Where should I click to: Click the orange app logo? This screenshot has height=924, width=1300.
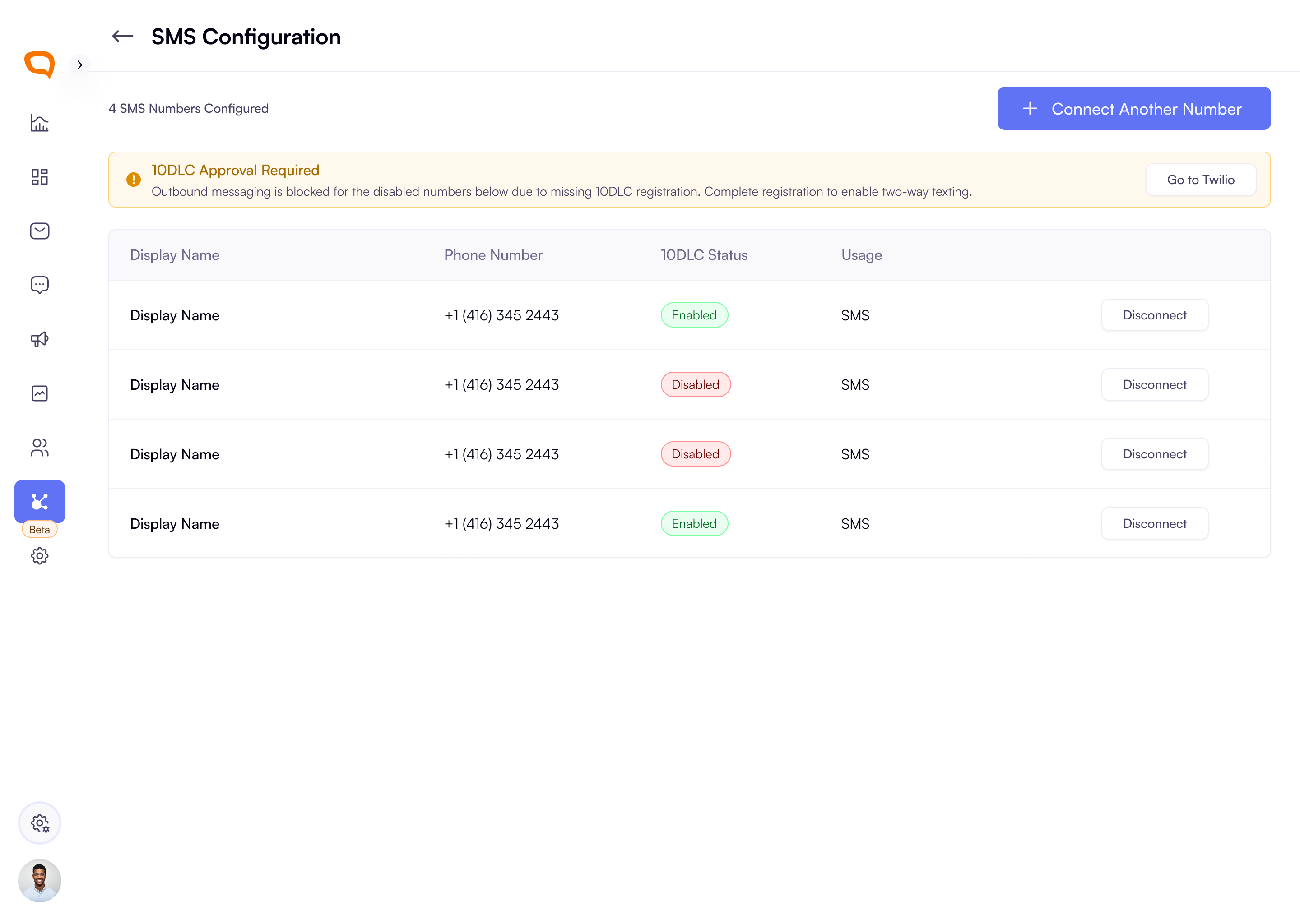coord(39,65)
